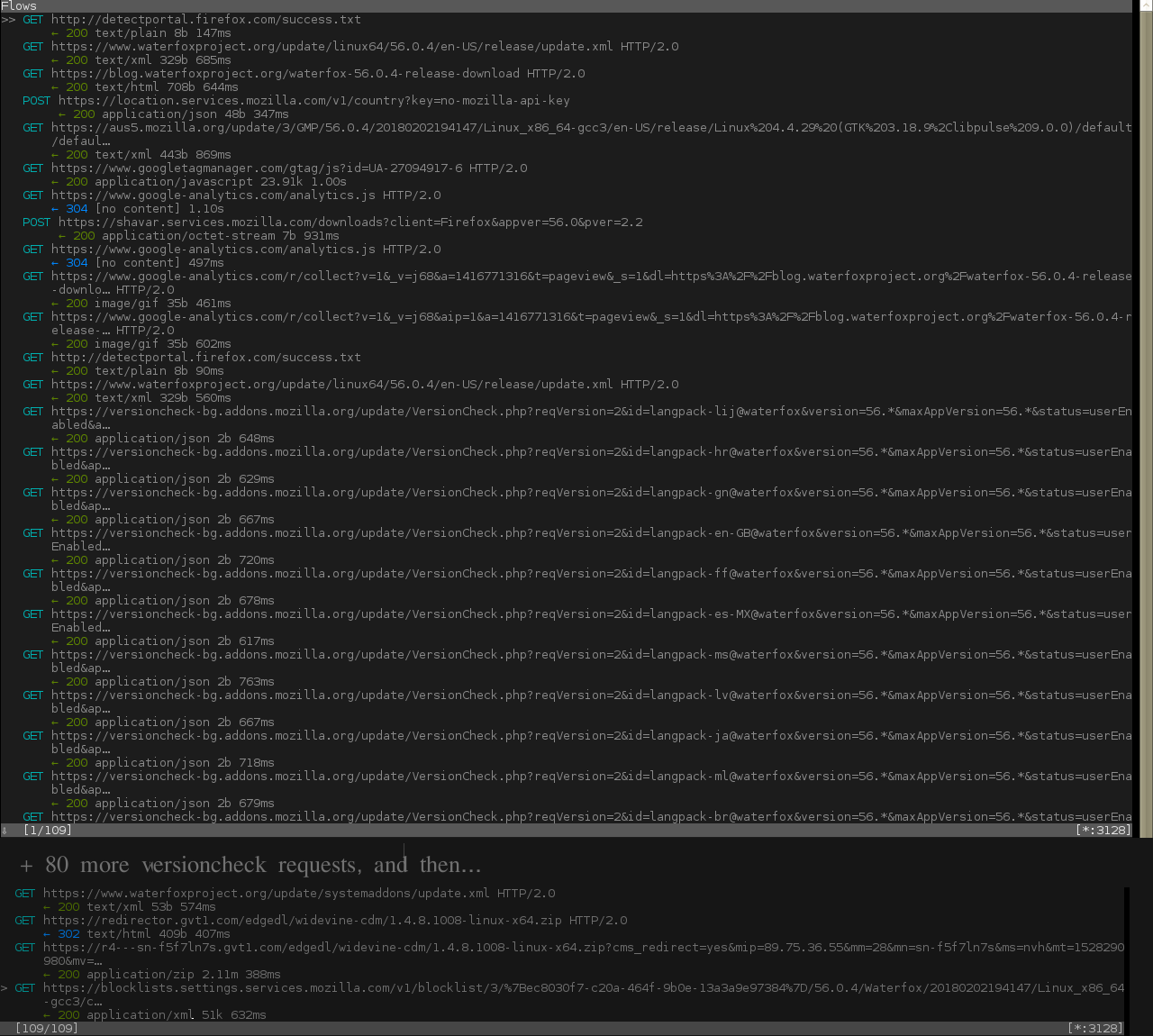This screenshot has width=1153, height=1036.
Task: Select the versioncheck flow for langpack-gn@waterfox
Action: (x=577, y=499)
